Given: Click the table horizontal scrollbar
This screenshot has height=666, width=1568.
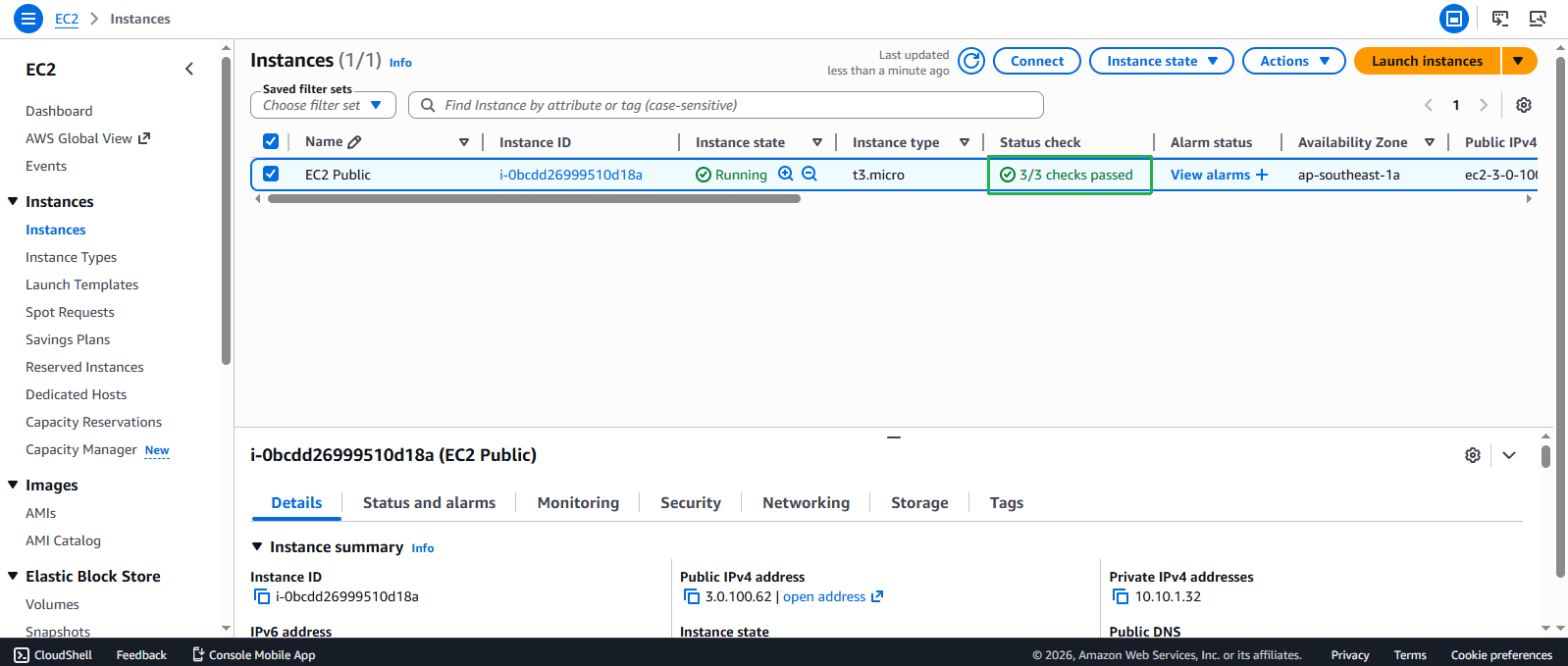Looking at the screenshot, I should pyautogui.click(x=534, y=199).
